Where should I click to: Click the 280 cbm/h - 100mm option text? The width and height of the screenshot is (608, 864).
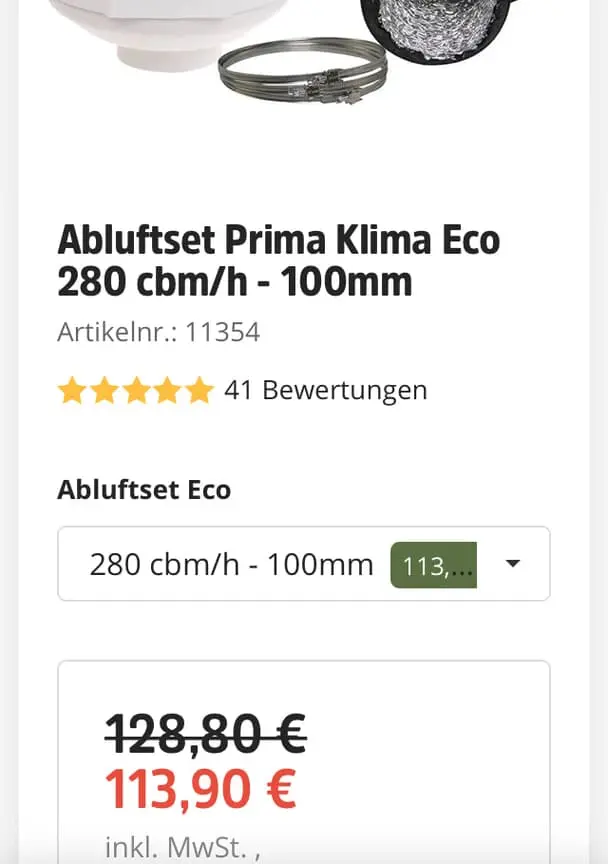231,565
